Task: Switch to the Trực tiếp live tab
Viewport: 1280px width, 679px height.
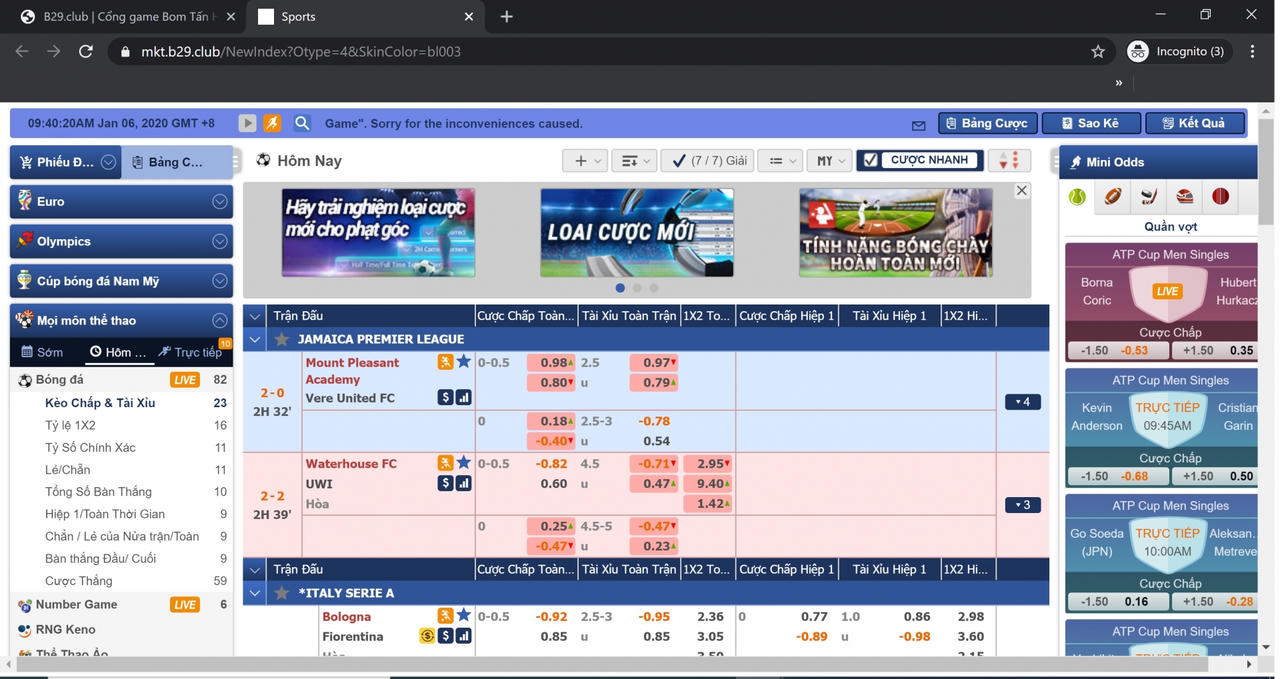Action: [x=190, y=352]
